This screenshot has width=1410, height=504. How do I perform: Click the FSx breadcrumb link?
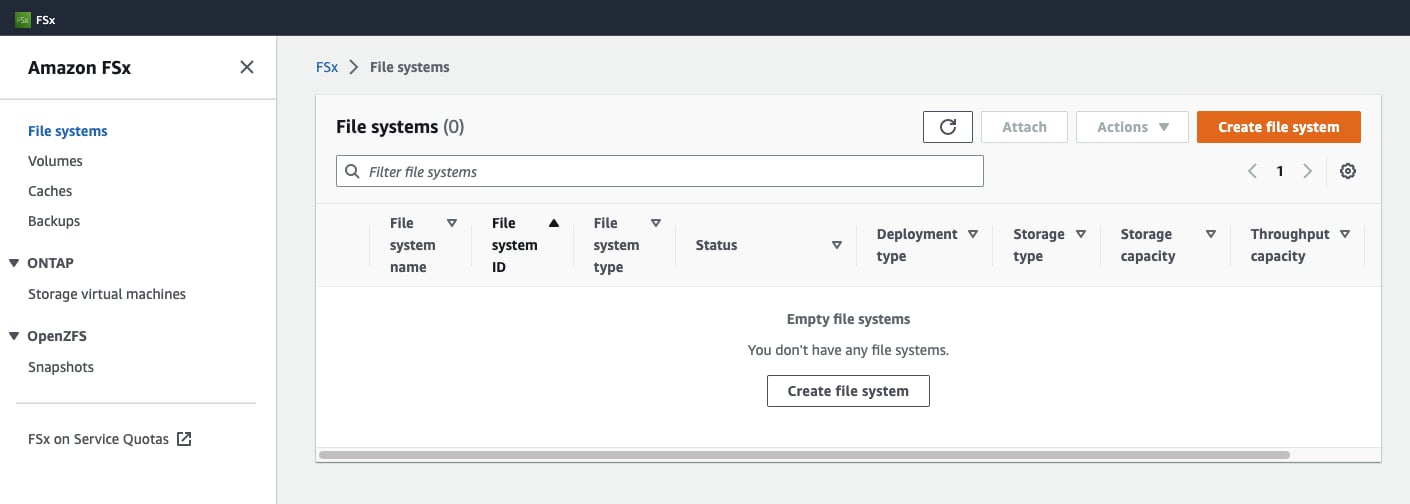(327, 67)
